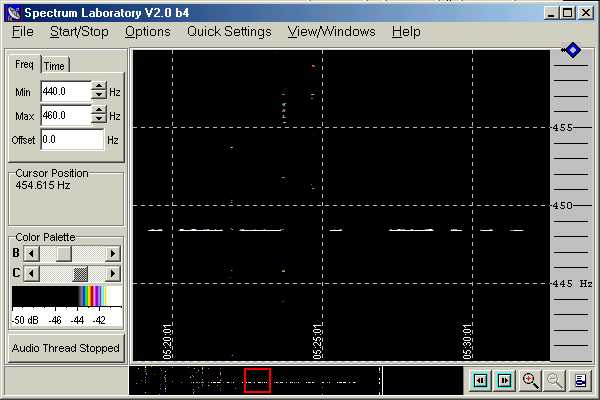This screenshot has width=600, height=400.
Task: Open the File menu
Action: (x=23, y=32)
